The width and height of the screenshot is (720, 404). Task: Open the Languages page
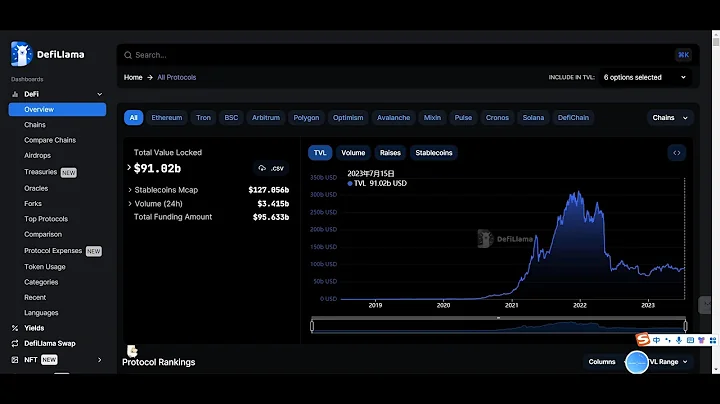tap(41, 313)
